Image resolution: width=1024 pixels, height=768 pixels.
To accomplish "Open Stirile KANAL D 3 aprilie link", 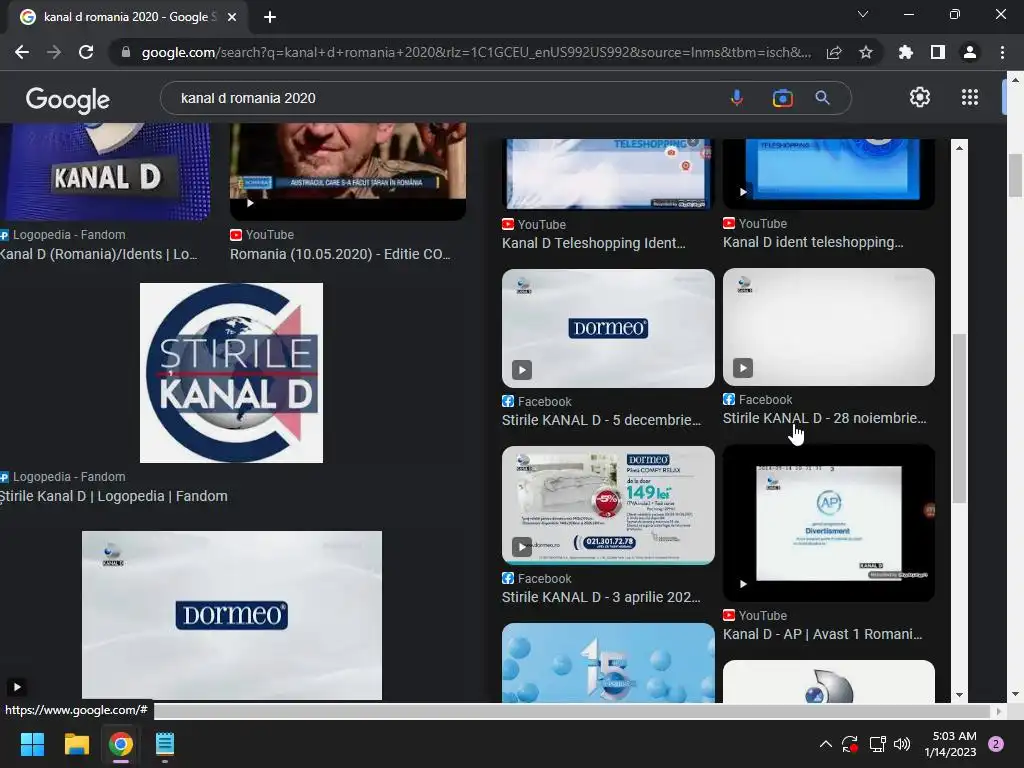I will tap(601, 597).
